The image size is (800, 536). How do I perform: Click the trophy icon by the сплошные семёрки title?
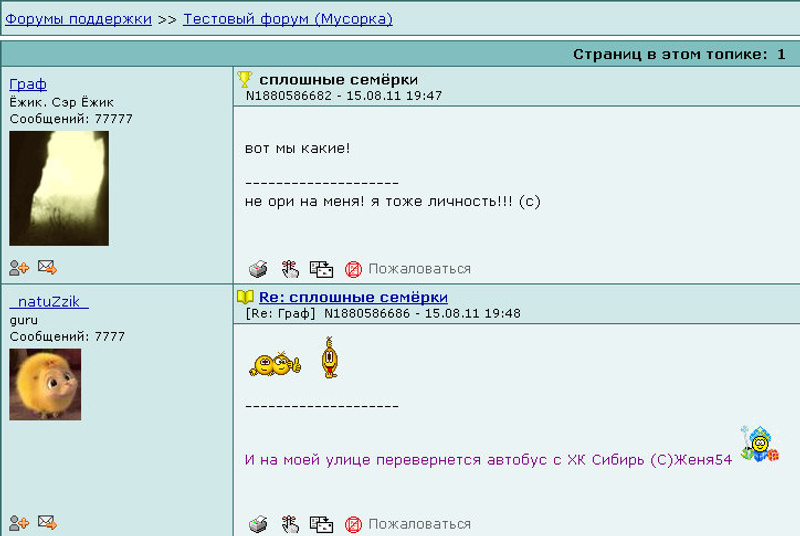pos(244,79)
